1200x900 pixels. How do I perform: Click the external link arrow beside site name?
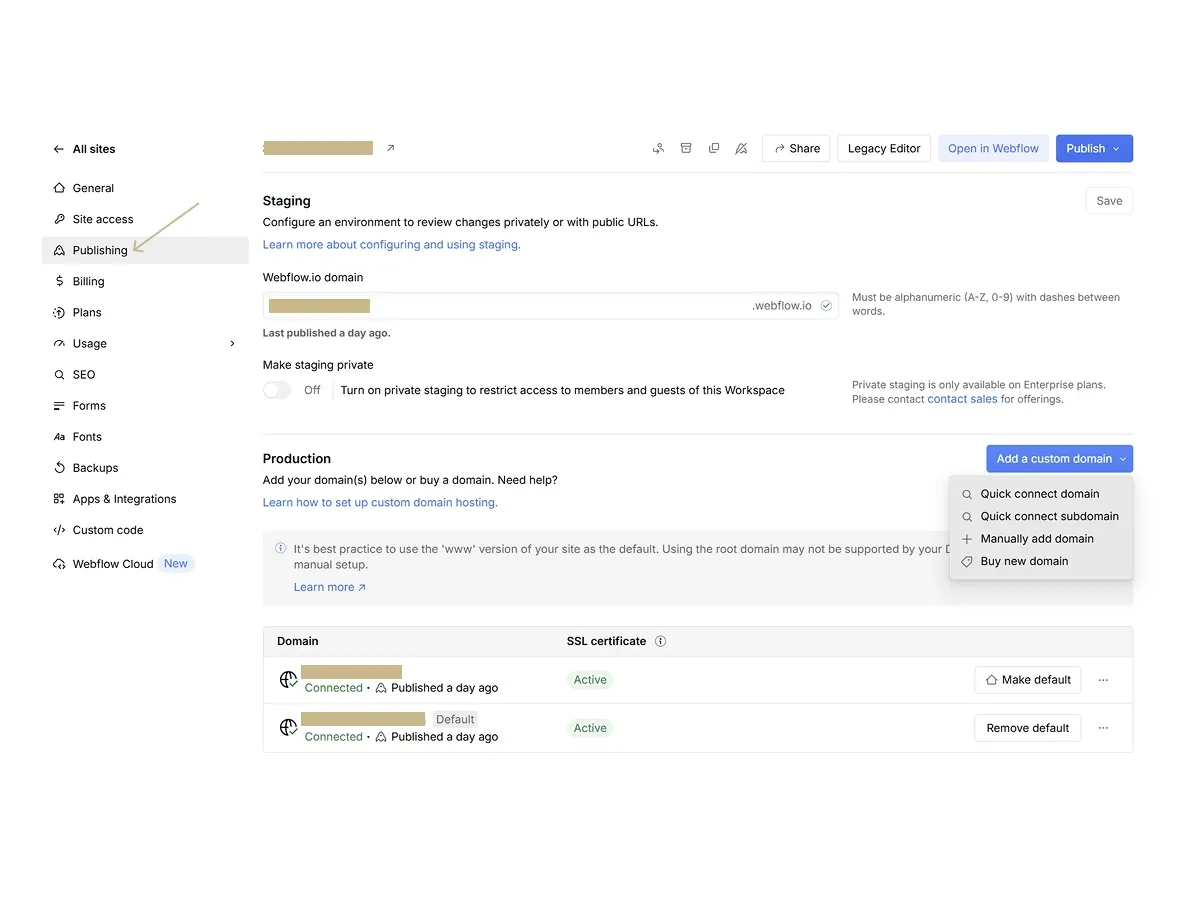click(x=390, y=148)
